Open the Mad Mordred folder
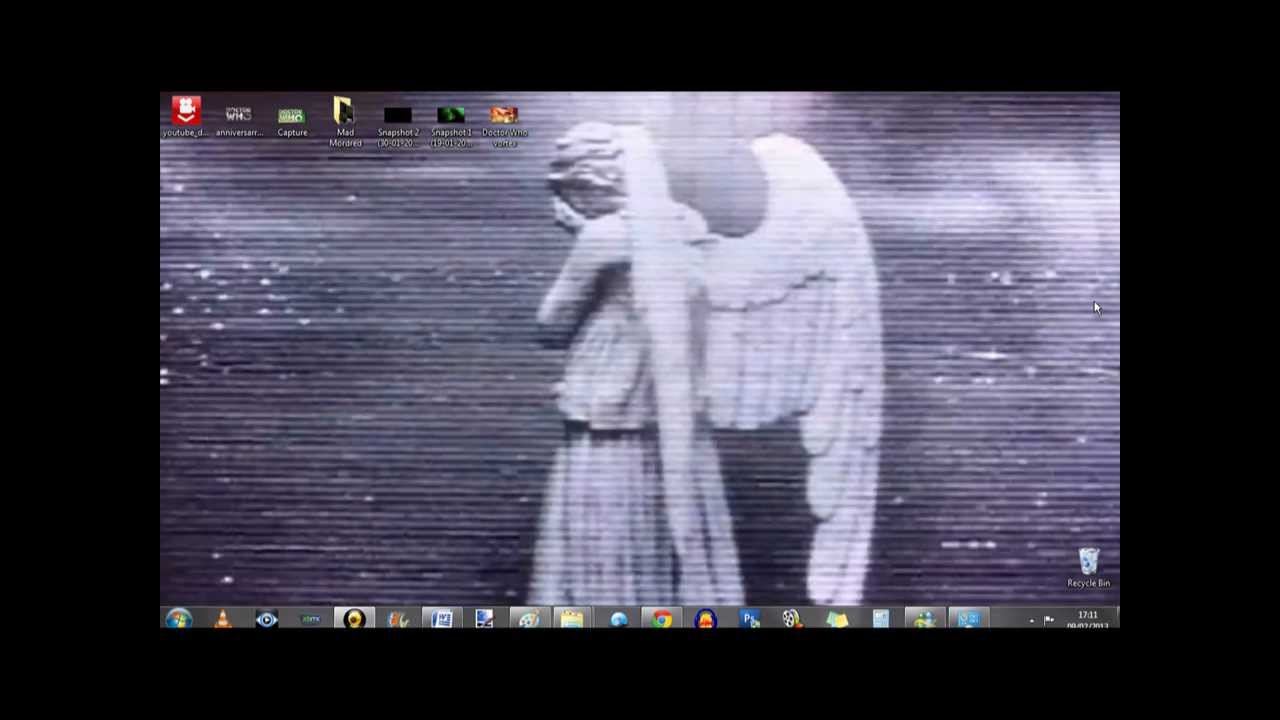 (x=345, y=118)
